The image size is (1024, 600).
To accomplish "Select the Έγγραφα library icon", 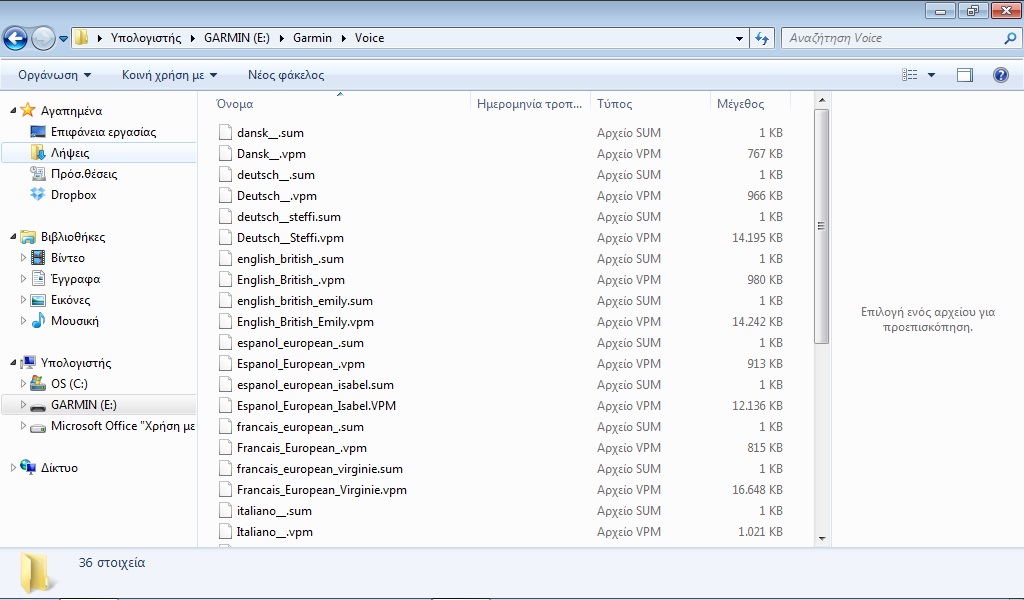I will pyautogui.click(x=39, y=279).
